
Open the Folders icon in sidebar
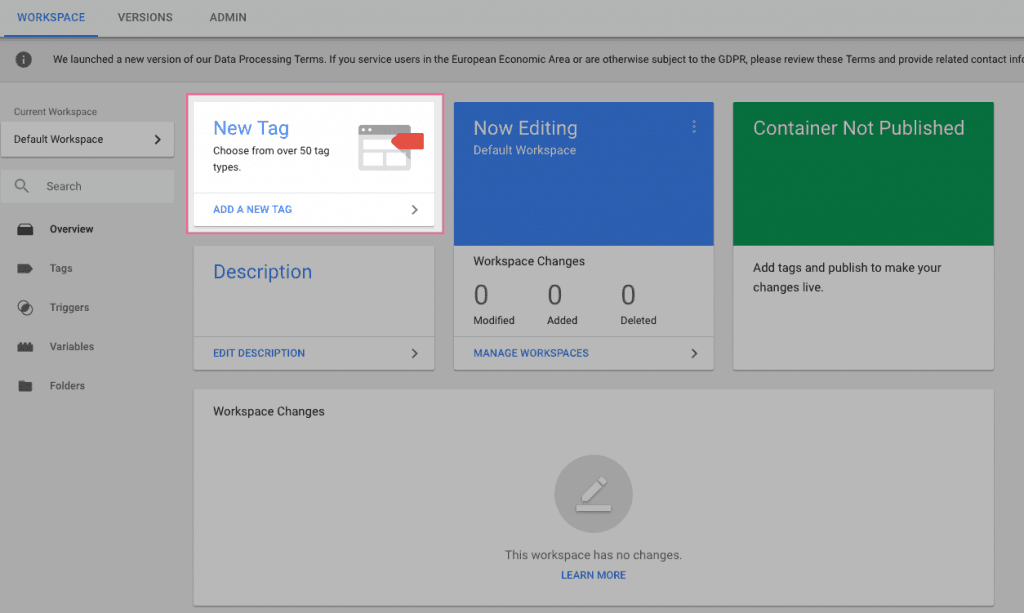(x=25, y=386)
